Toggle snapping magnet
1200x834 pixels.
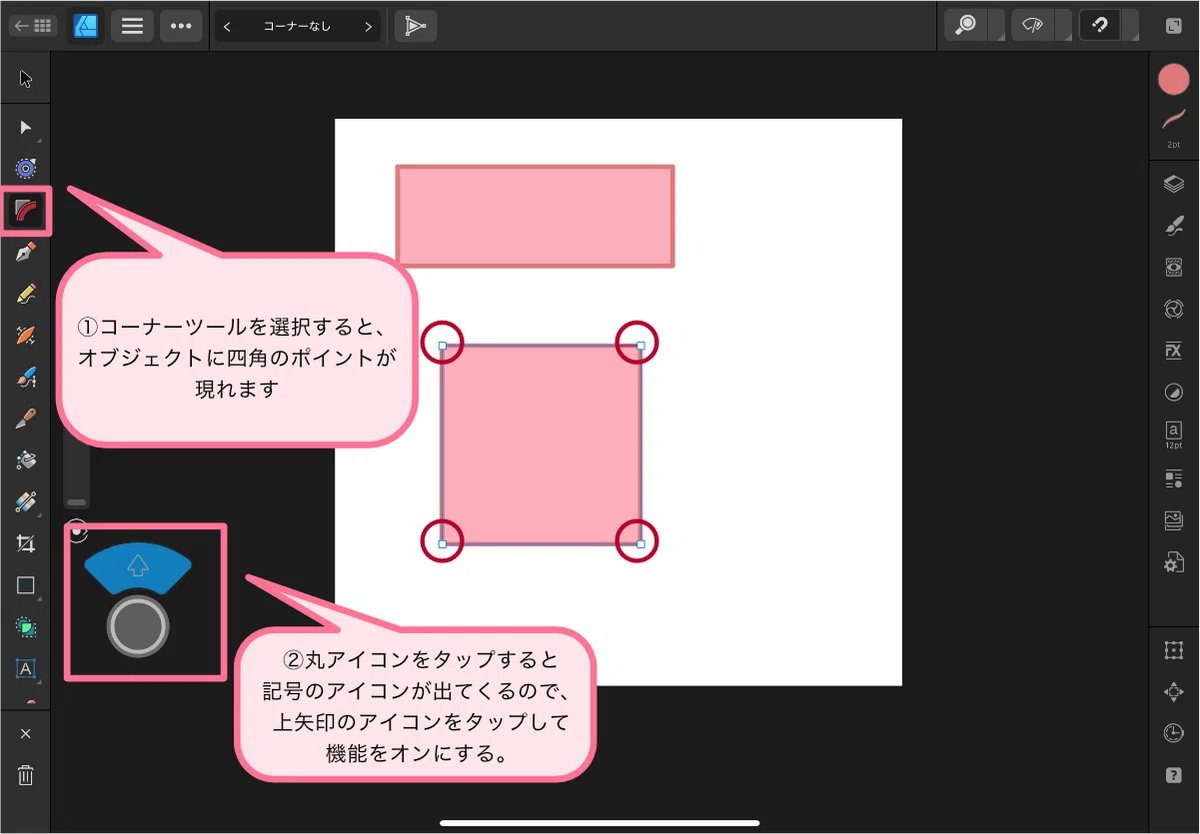1100,26
